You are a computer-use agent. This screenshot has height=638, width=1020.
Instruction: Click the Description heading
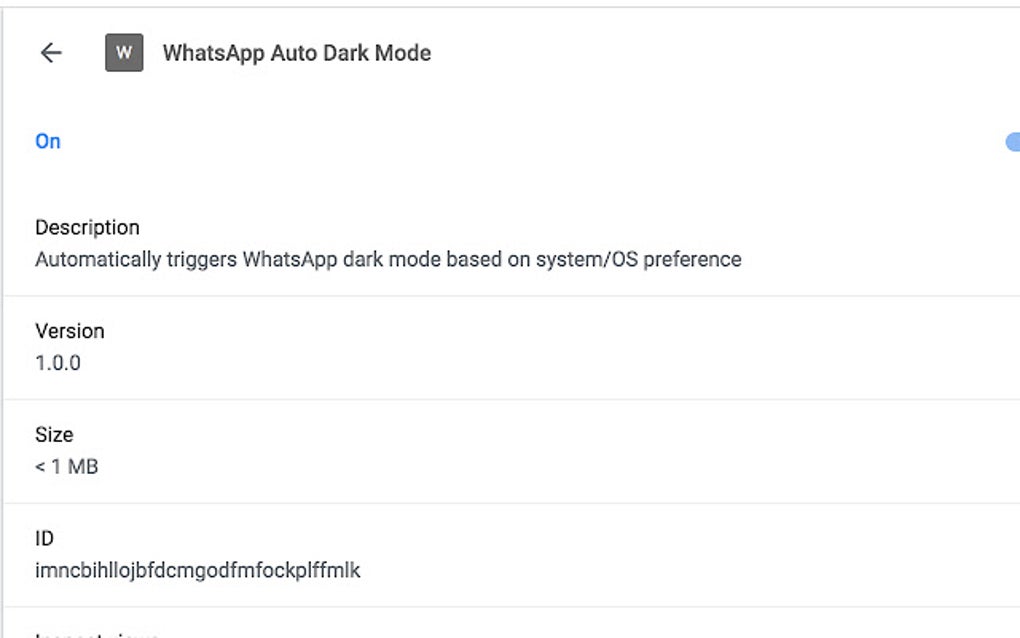pyautogui.click(x=87, y=227)
